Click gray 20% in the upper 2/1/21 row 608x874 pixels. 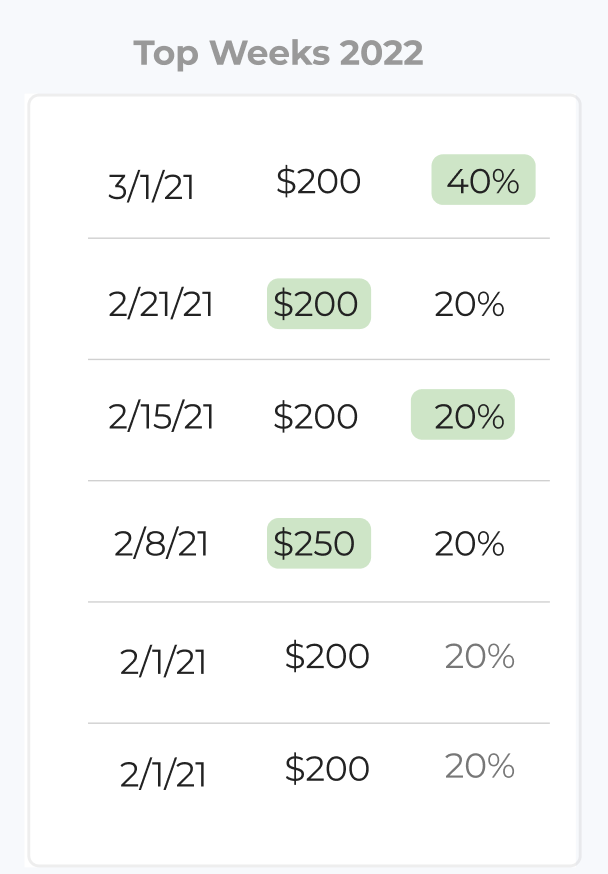(x=479, y=656)
